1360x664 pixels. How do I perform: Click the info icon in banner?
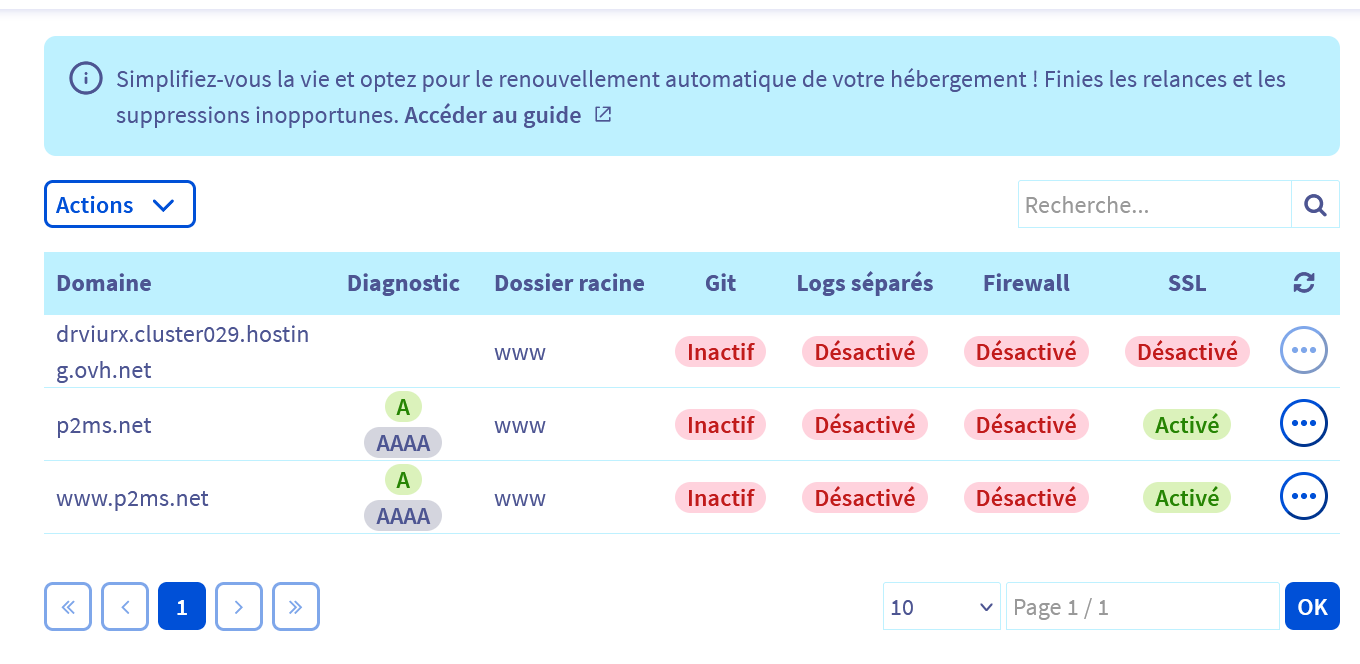click(x=85, y=78)
